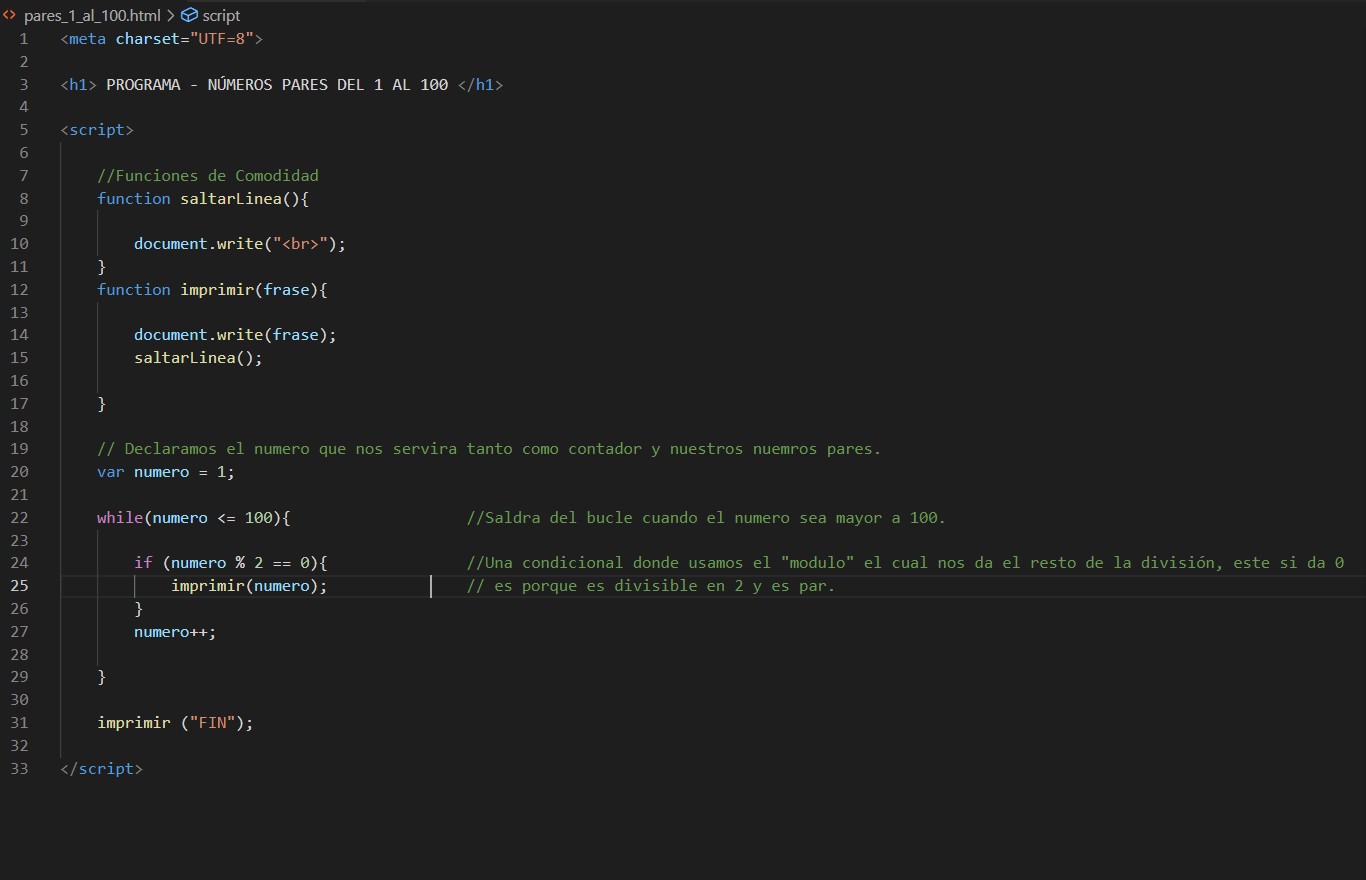Click the var numero = 1 statement
This screenshot has height=880, width=1366.
(166, 472)
